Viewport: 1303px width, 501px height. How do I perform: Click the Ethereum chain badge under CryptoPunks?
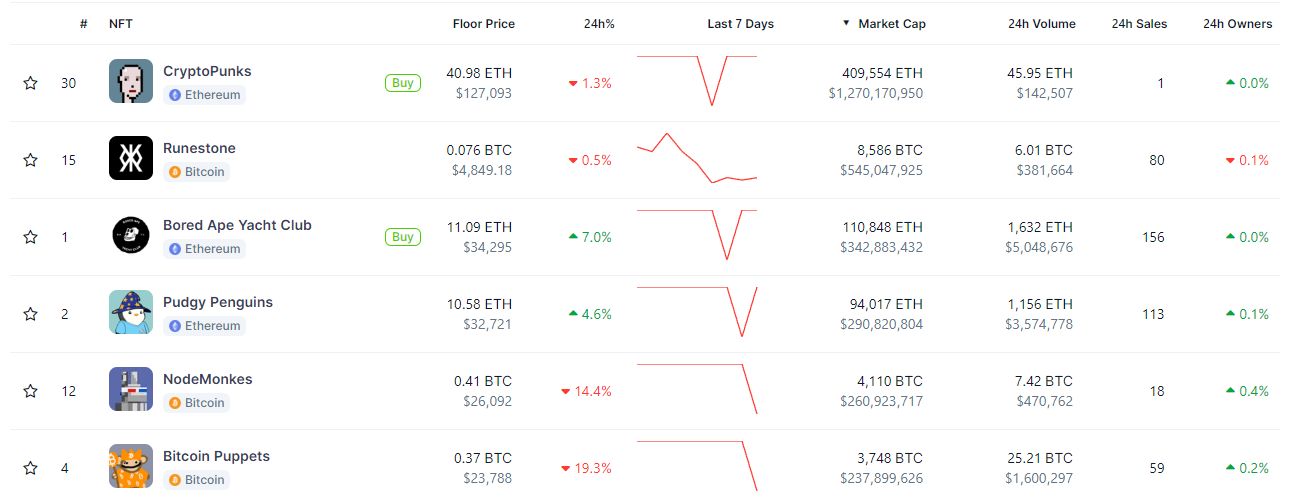pyautogui.click(x=205, y=95)
